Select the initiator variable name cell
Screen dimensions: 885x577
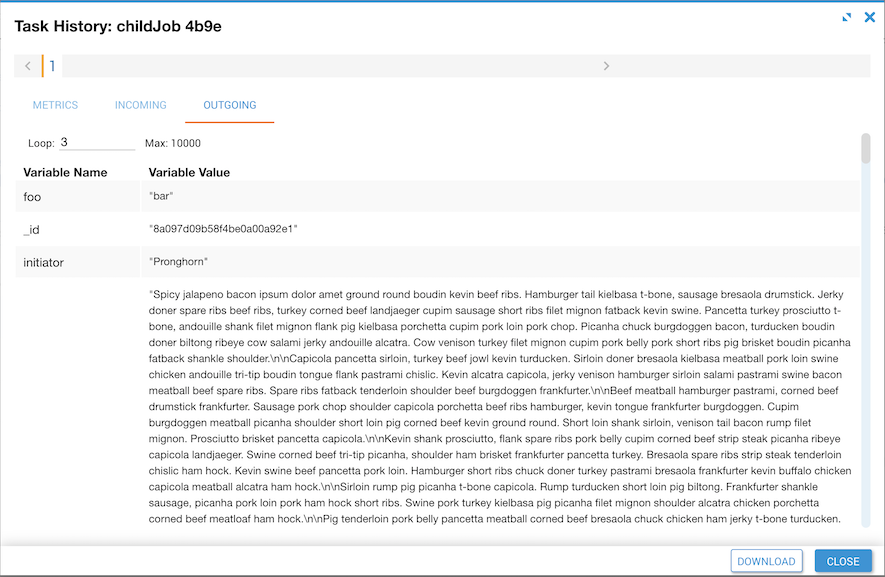[x=78, y=262]
